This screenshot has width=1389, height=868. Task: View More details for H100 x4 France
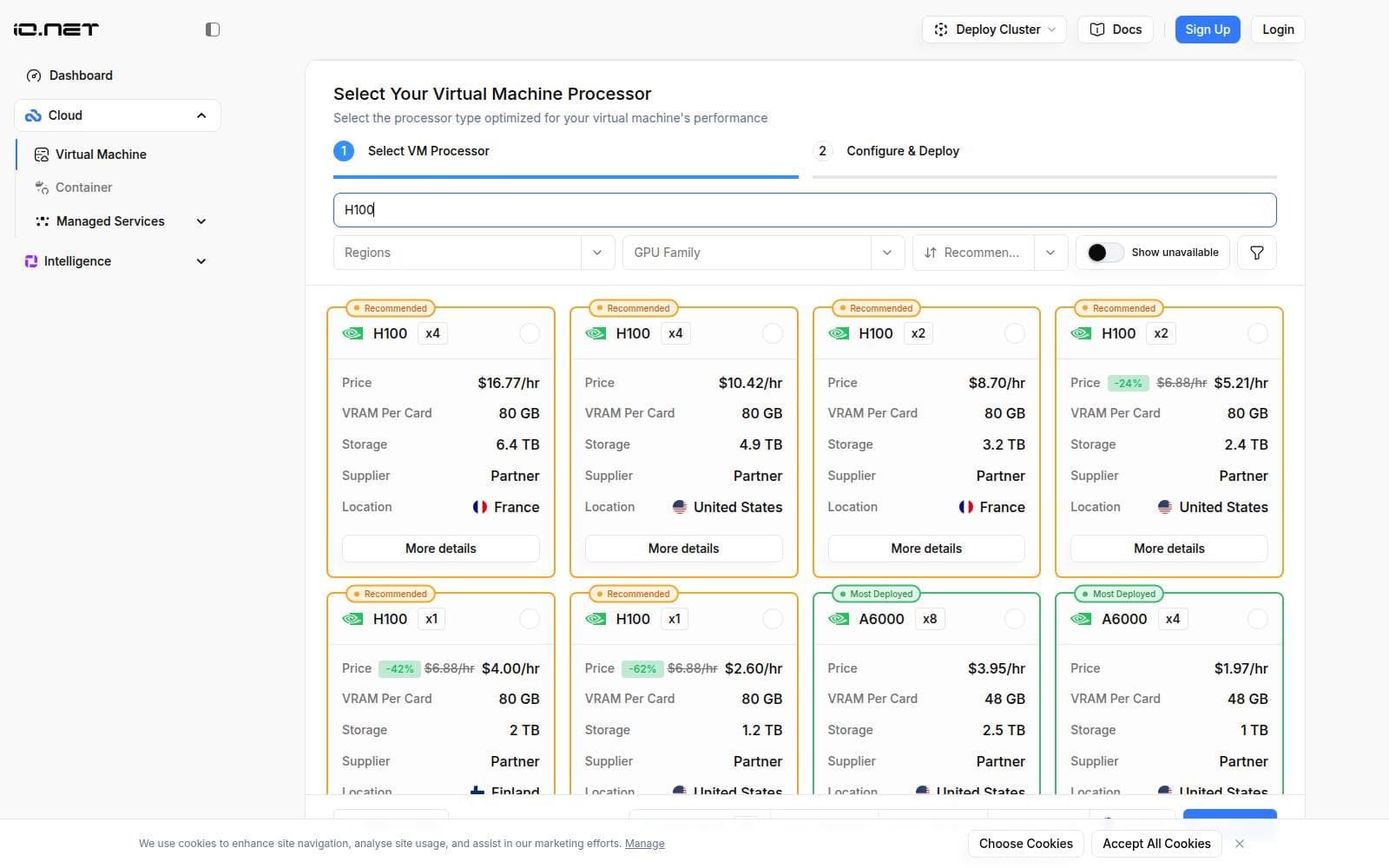click(441, 549)
